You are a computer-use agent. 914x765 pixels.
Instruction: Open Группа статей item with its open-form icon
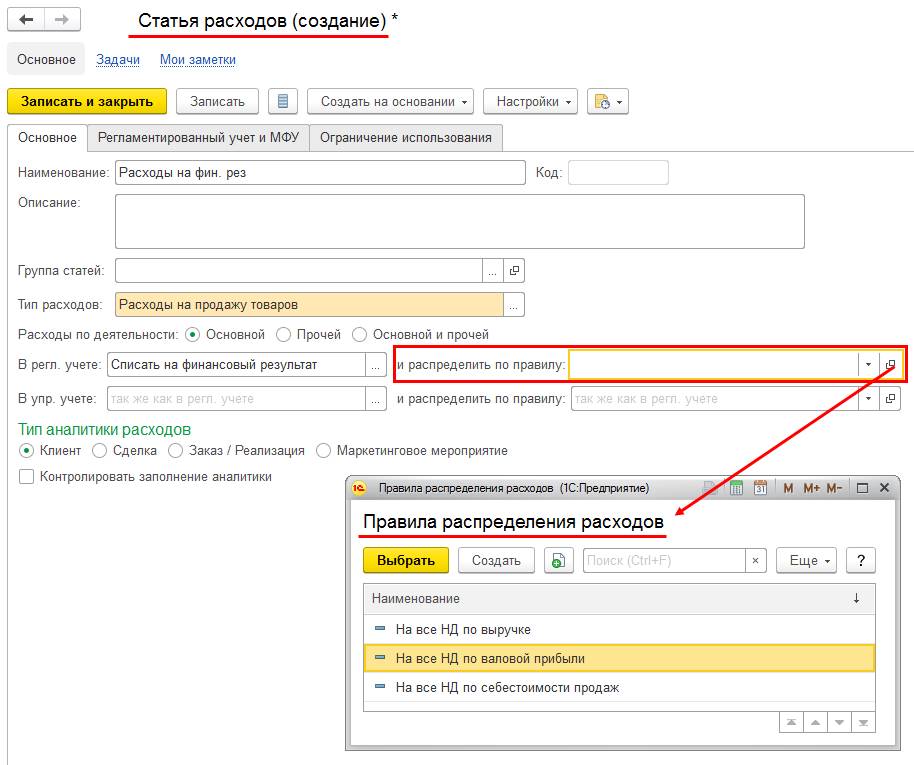[514, 271]
